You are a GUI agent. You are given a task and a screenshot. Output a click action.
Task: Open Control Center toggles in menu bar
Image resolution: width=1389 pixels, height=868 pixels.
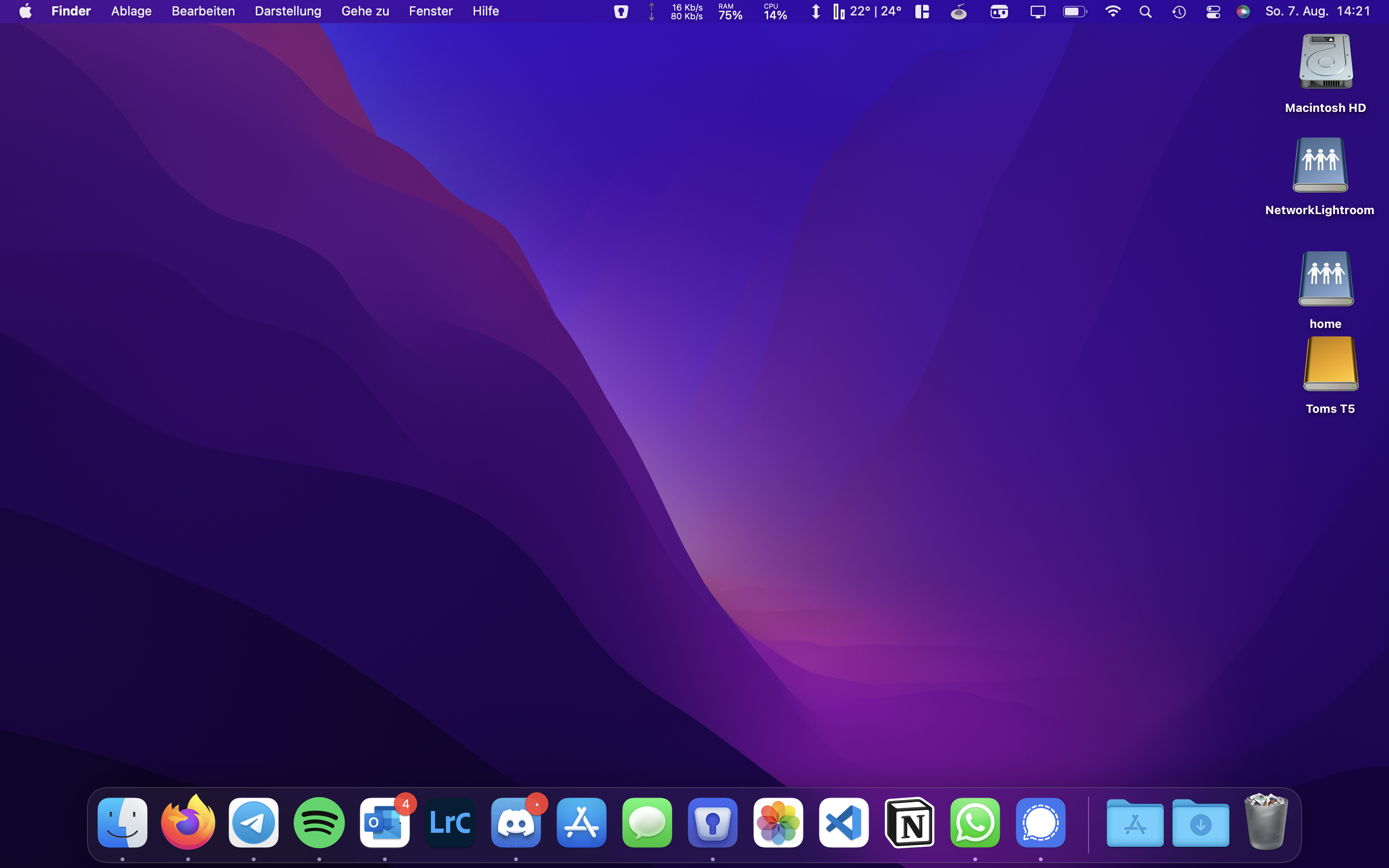click(1213, 12)
